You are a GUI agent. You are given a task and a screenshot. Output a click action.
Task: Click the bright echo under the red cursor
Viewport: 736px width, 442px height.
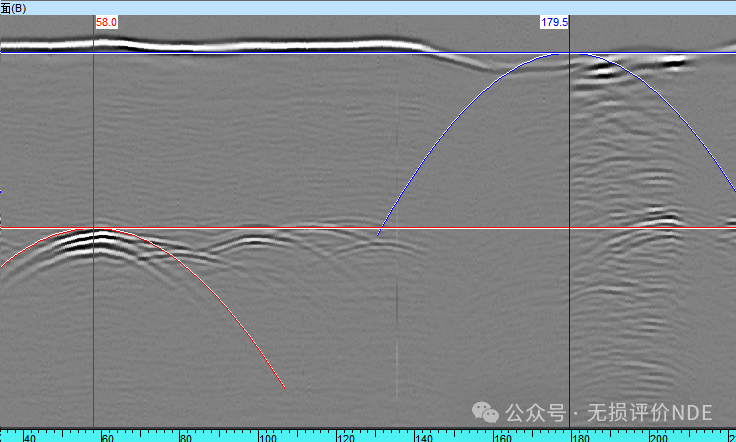pyautogui.click(x=98, y=238)
